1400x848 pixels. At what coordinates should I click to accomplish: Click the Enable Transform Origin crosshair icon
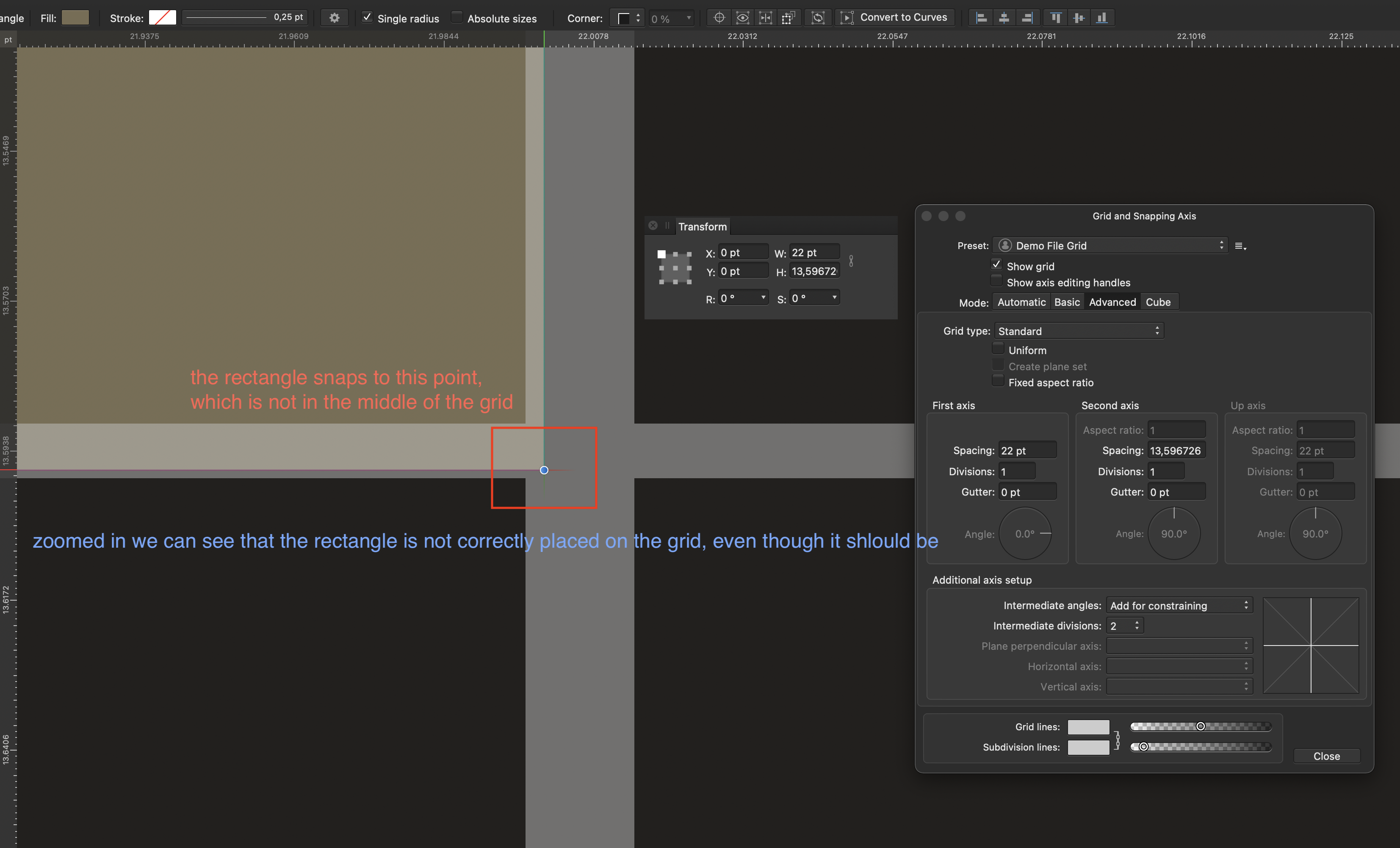click(719, 18)
